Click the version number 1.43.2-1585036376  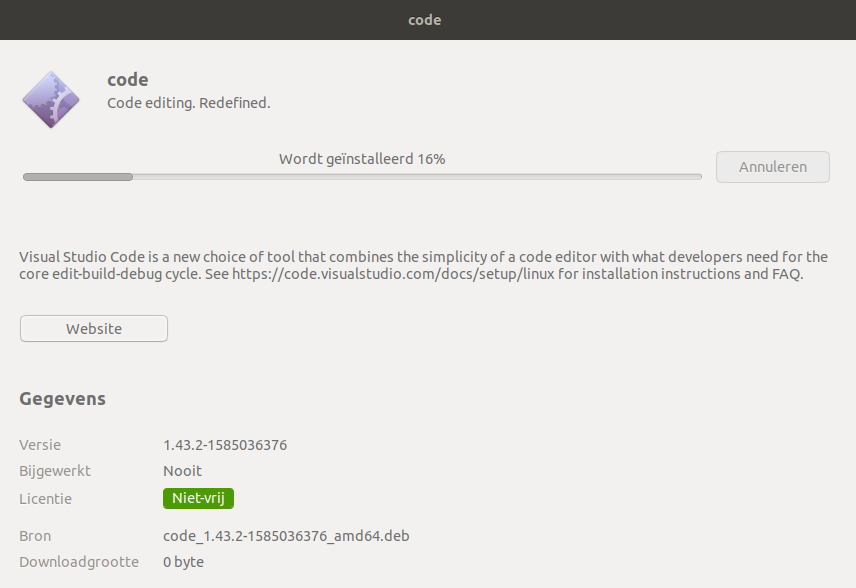225,445
